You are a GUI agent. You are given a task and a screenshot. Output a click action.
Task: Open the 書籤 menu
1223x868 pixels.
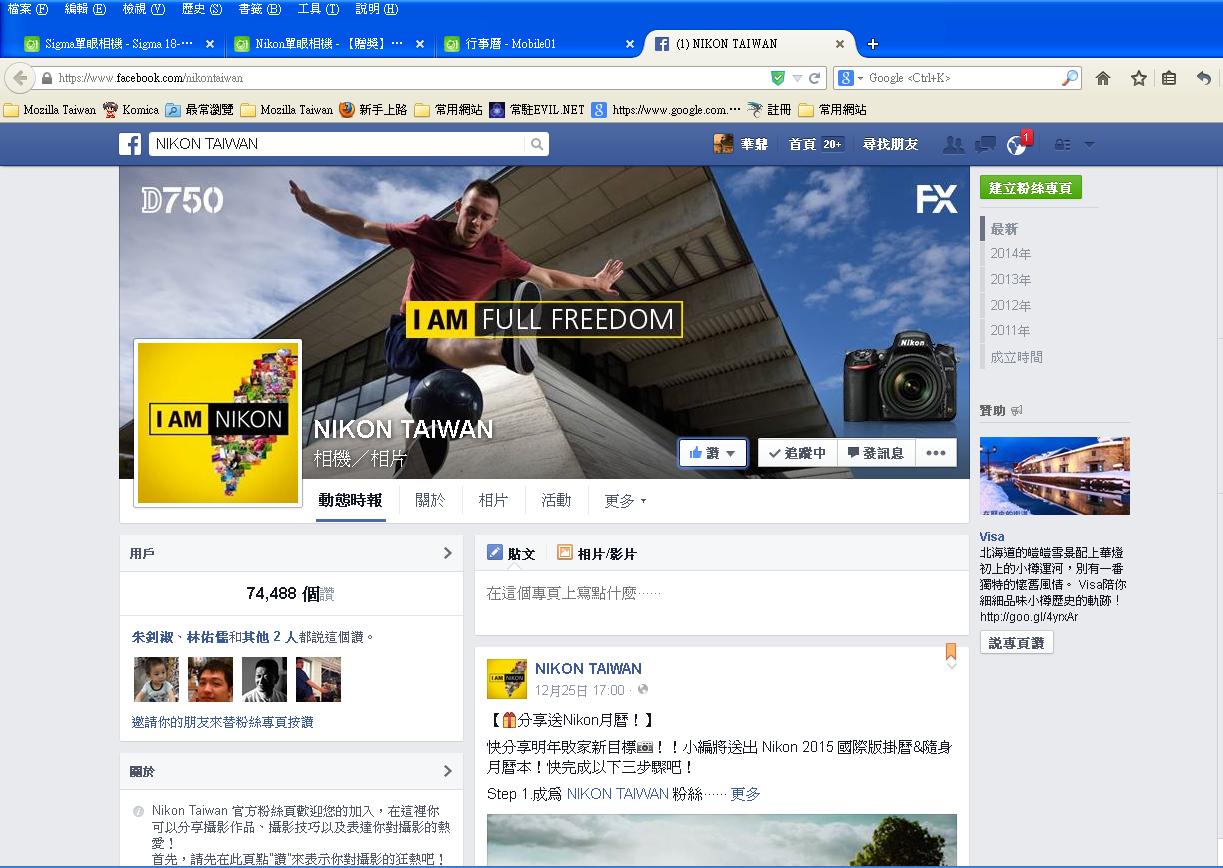[x=260, y=9]
